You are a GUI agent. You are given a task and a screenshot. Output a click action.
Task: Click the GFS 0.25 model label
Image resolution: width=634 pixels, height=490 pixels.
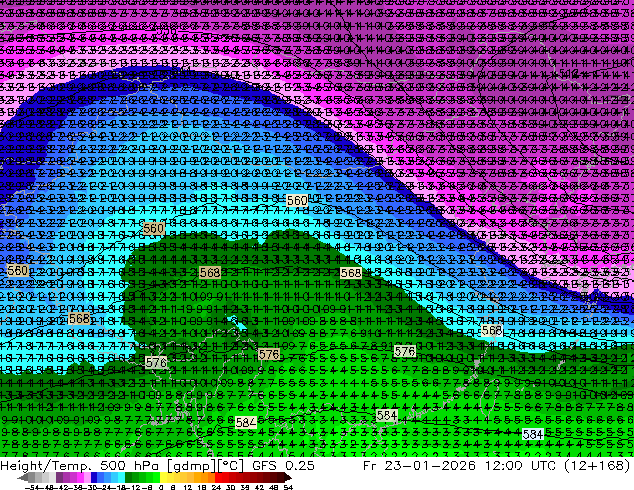(283, 465)
